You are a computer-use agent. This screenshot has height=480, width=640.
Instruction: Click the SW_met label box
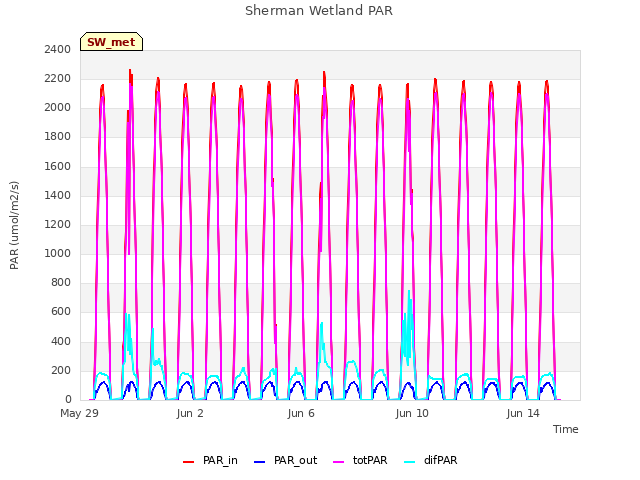point(111,42)
